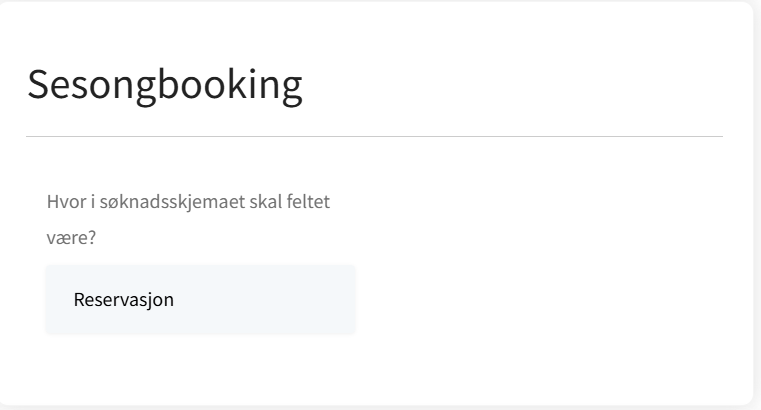Click the word 'feltet' in the label
Screen dimensions: 761x410
point(308,203)
